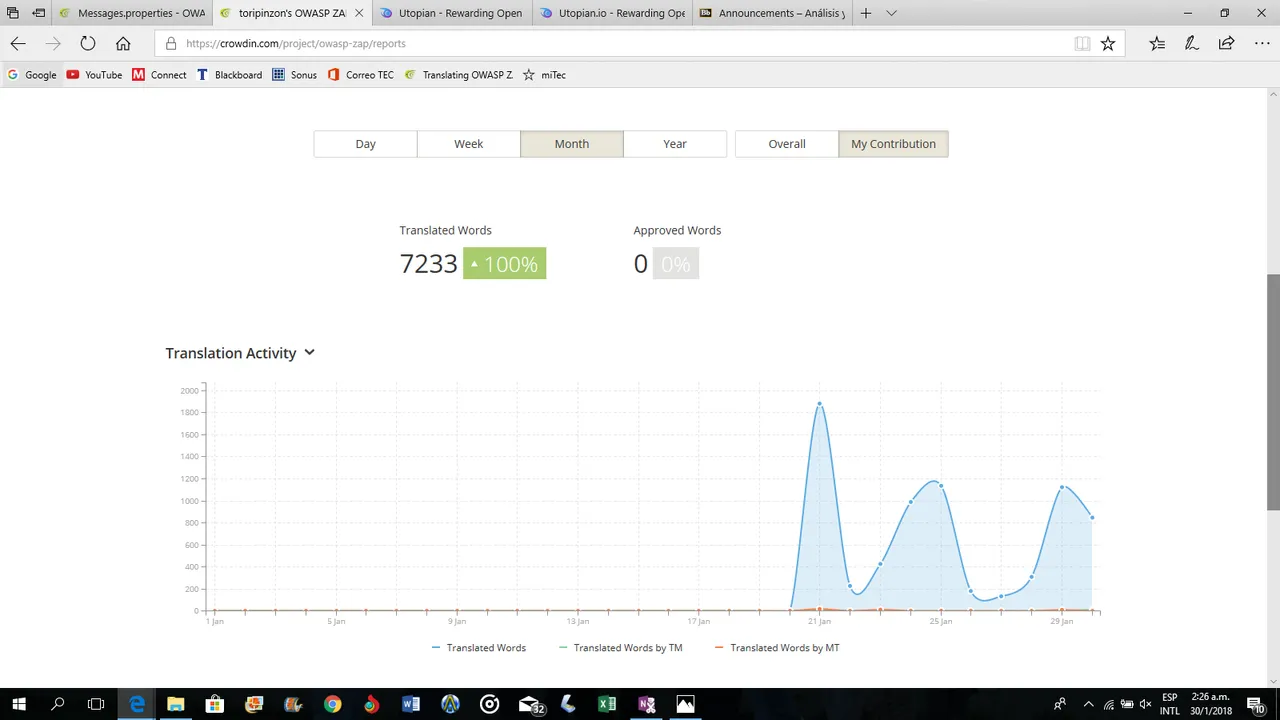Viewport: 1280px width, 720px height.
Task: Open OneNote from taskbar
Action: (647, 704)
